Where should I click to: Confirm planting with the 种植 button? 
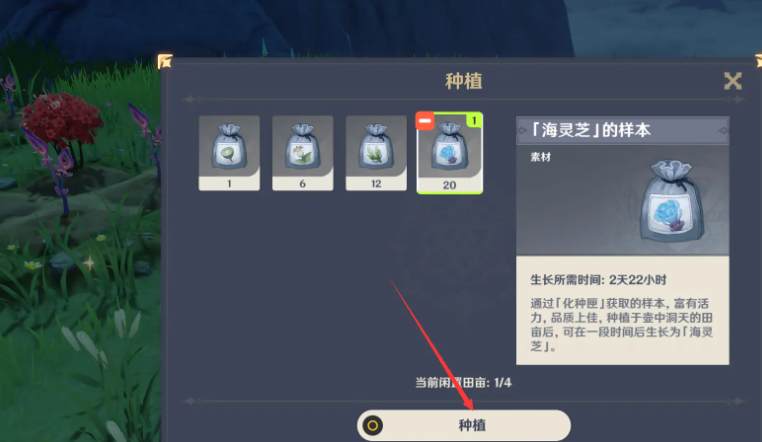pyautogui.click(x=464, y=425)
